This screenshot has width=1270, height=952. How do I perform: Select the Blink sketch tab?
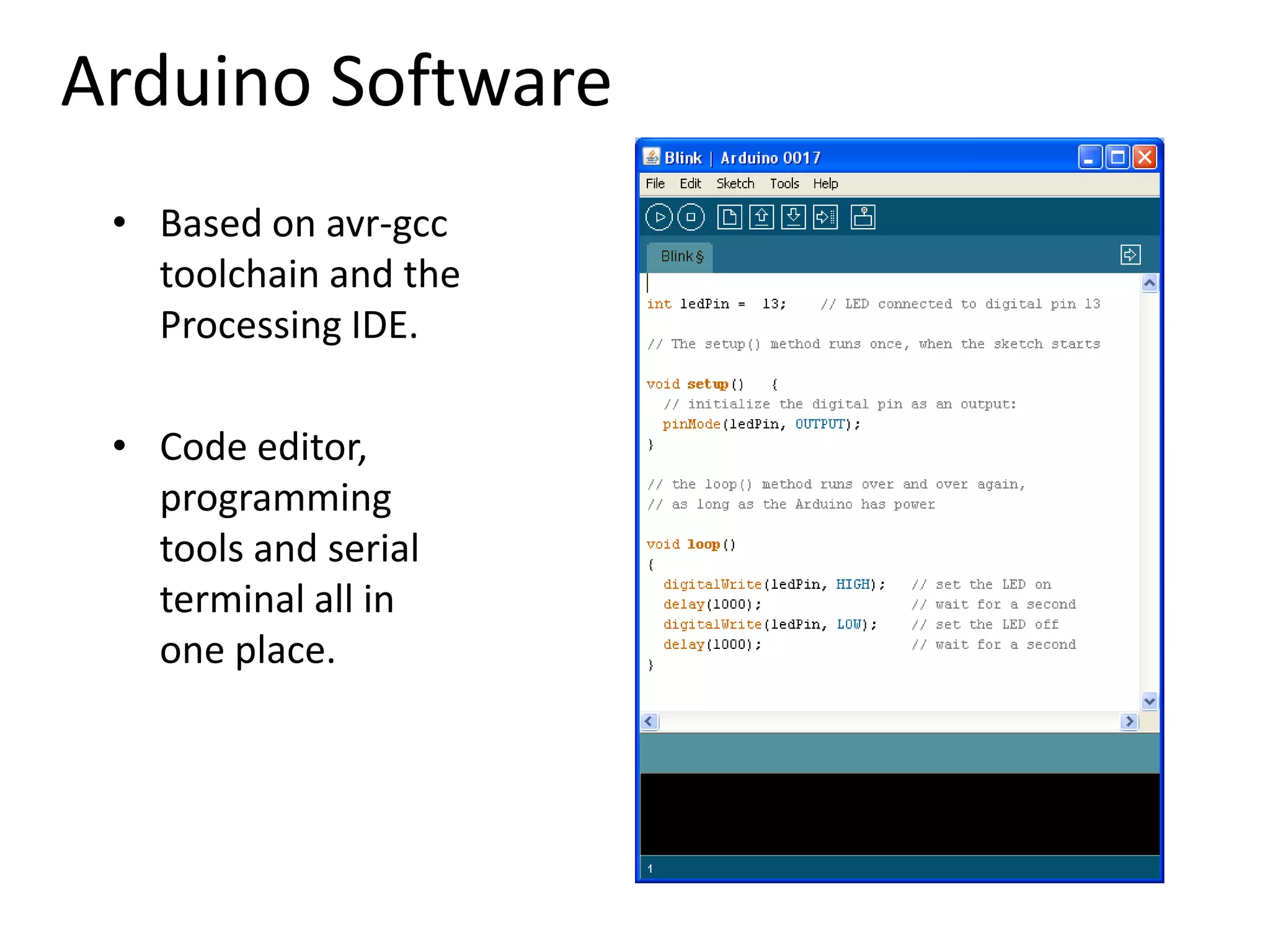tap(681, 257)
